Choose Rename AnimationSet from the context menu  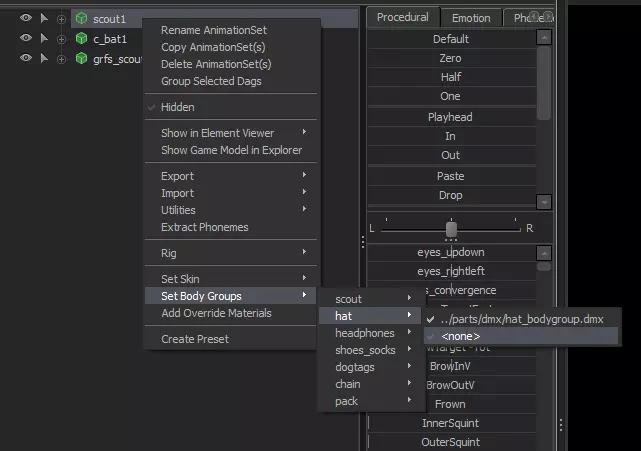(x=231, y=30)
